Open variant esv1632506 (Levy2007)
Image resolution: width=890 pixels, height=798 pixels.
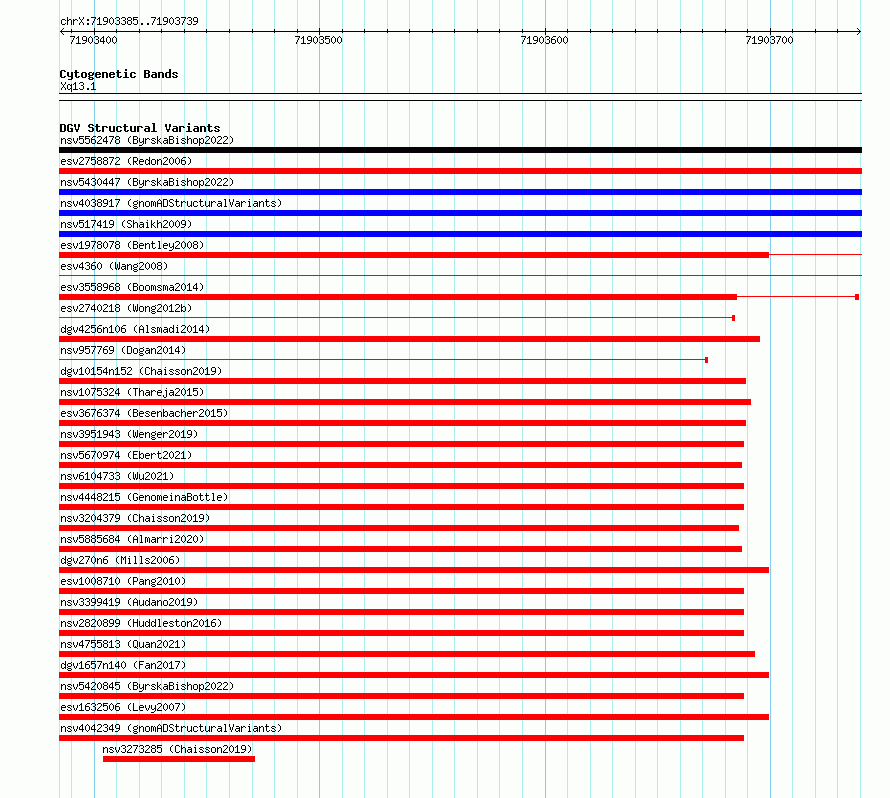pyautogui.click(x=123, y=707)
